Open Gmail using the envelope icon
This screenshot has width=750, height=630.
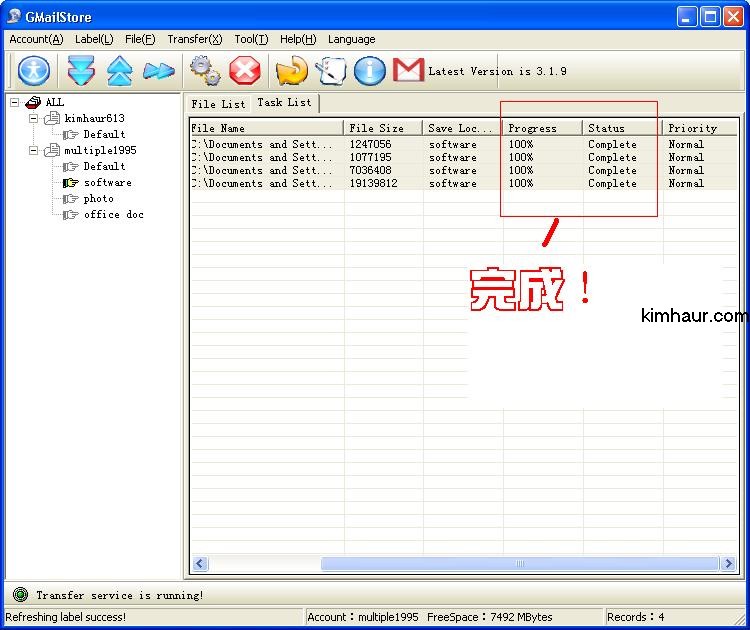pyautogui.click(x=408, y=70)
